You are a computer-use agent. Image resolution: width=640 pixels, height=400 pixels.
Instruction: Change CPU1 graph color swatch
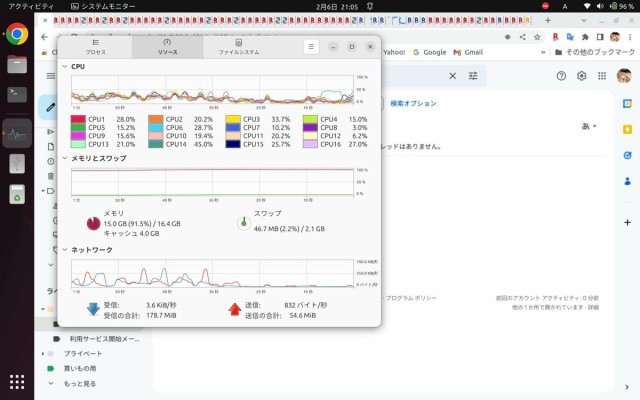[x=78, y=119]
